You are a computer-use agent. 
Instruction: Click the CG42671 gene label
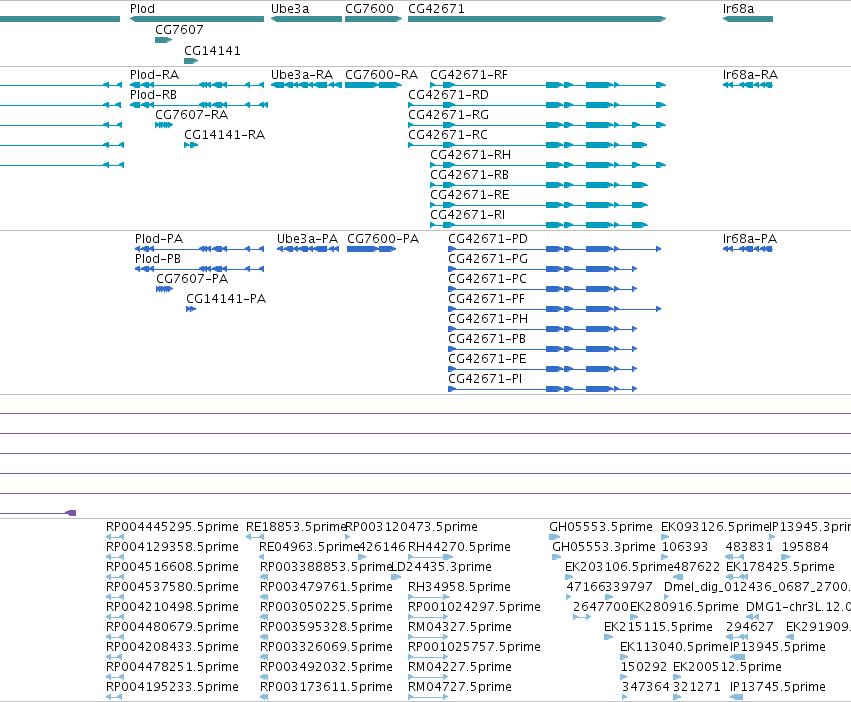pos(436,9)
